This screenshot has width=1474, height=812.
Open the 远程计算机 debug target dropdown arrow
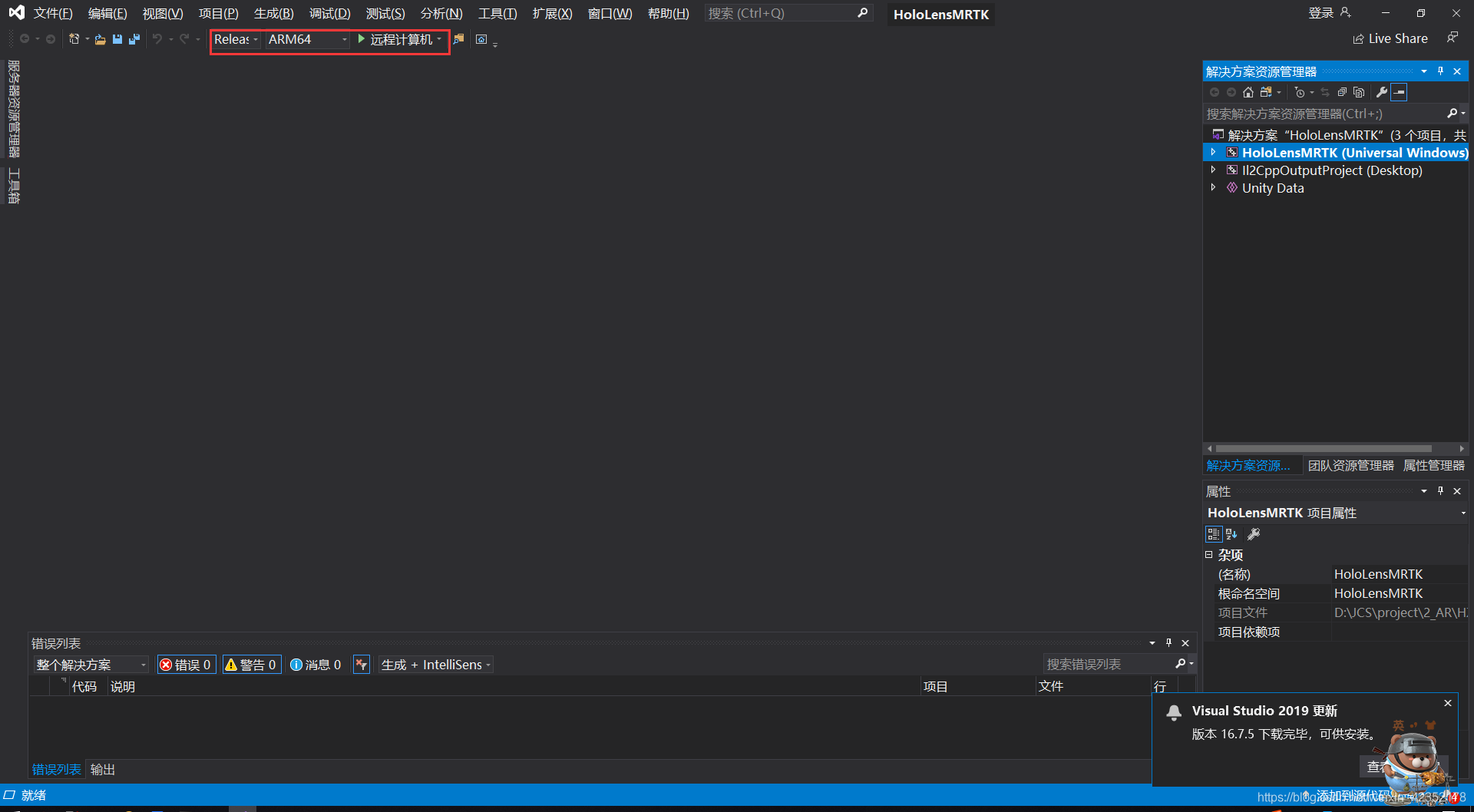(x=439, y=39)
